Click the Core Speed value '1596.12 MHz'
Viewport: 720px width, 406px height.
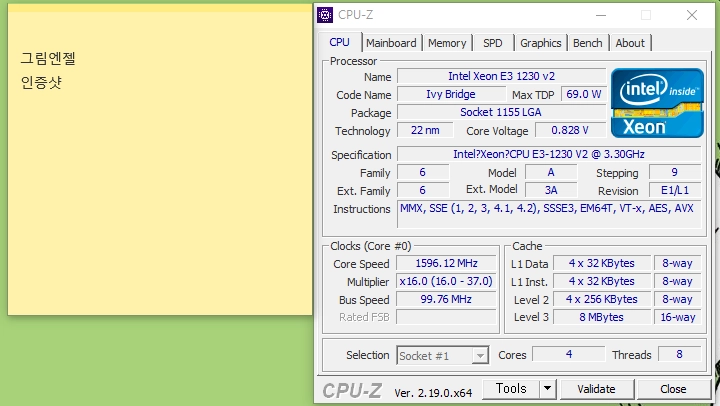click(446, 263)
